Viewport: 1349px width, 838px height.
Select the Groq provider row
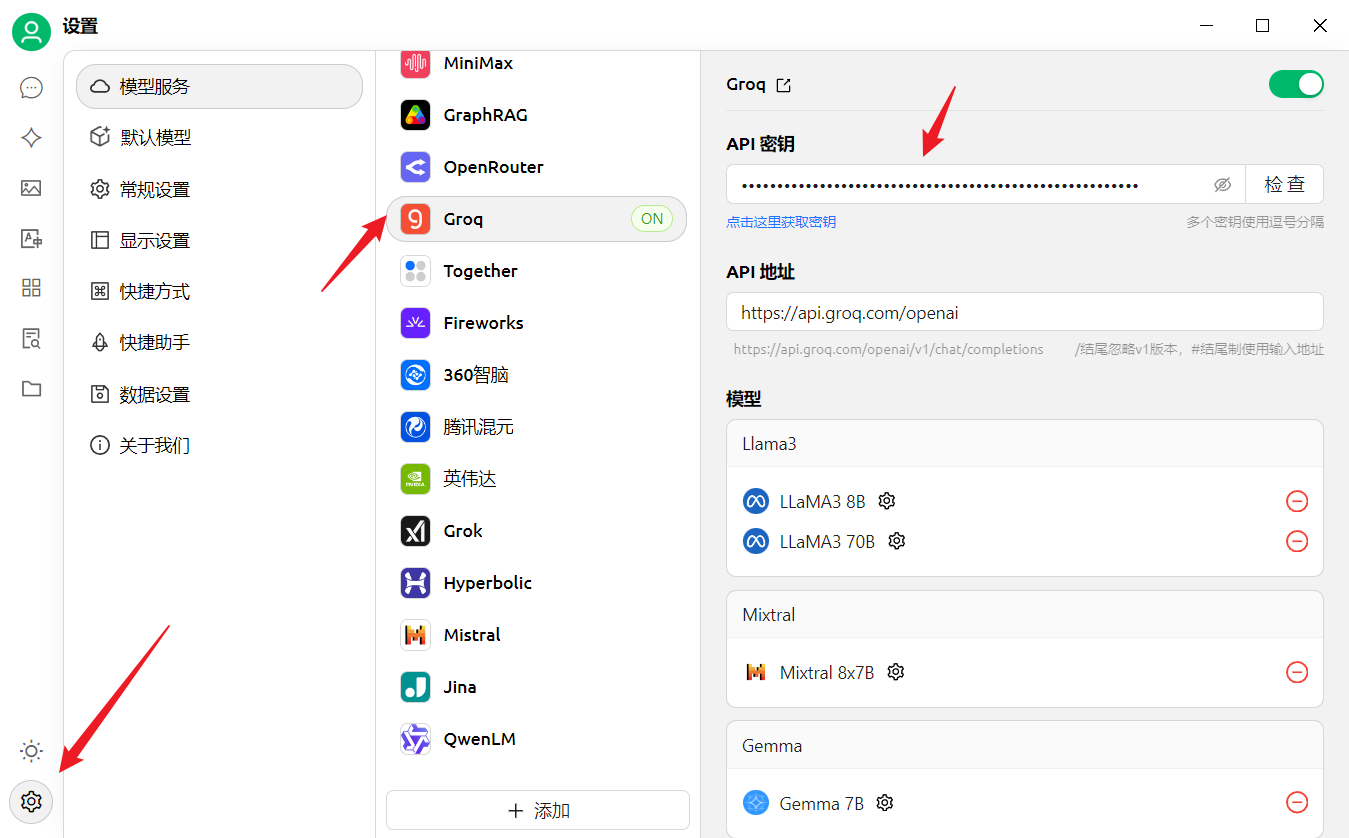[537, 219]
